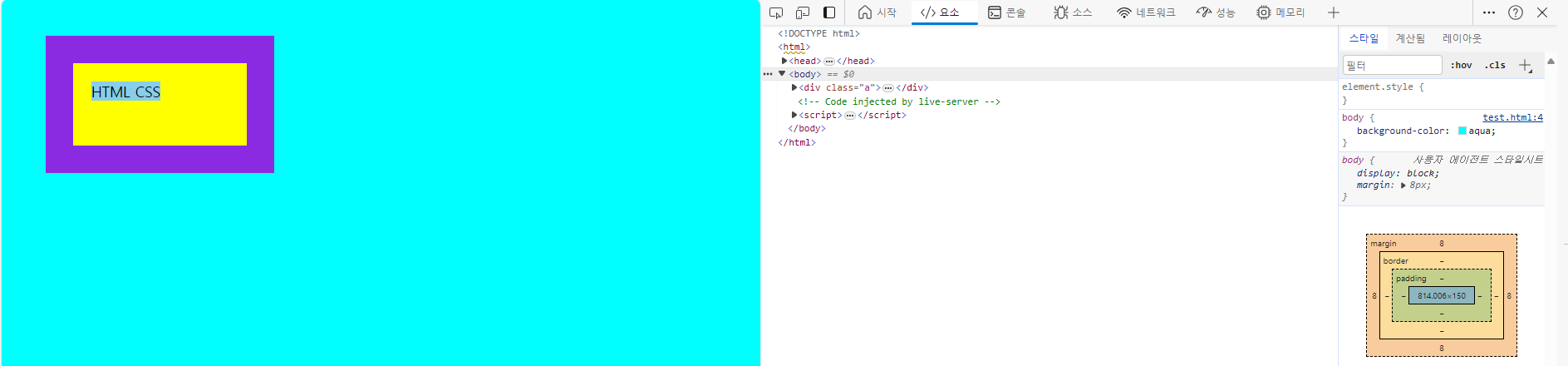Open the 네트워크 (Network) tab

(x=1146, y=12)
